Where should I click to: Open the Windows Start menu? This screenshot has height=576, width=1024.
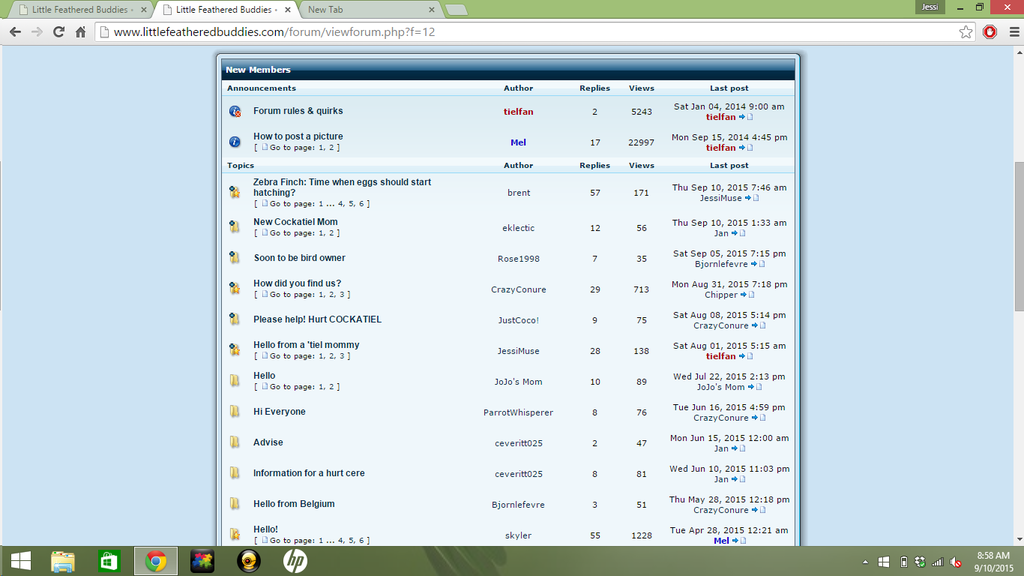coord(20,561)
